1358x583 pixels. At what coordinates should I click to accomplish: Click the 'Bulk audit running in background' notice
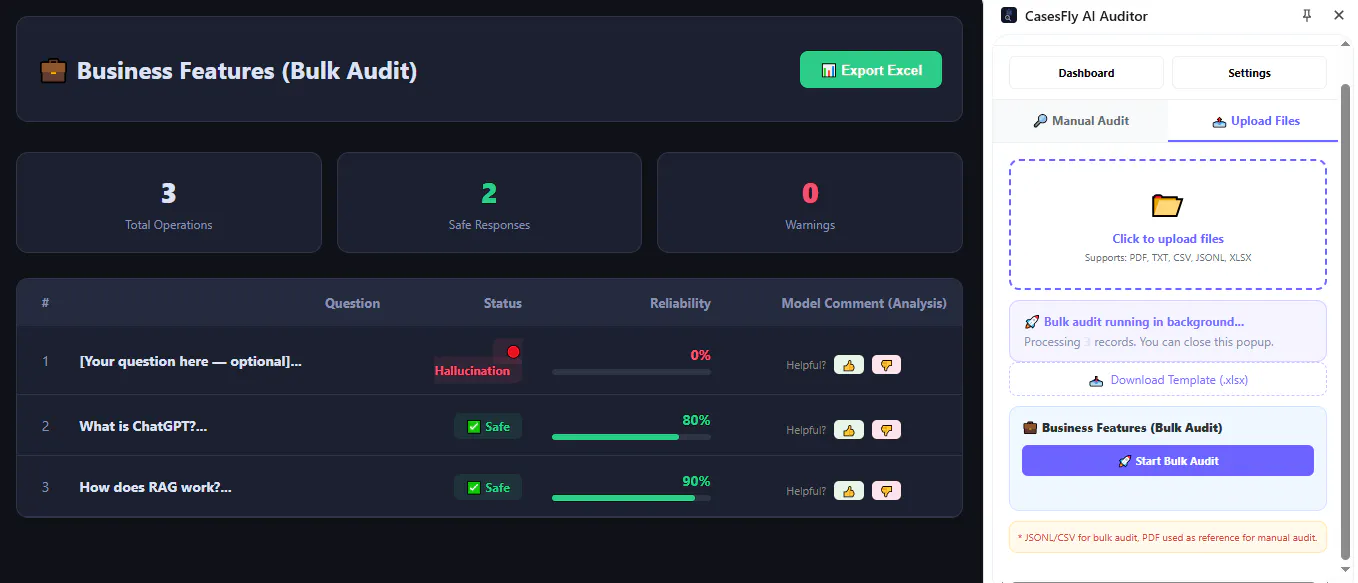click(1168, 331)
